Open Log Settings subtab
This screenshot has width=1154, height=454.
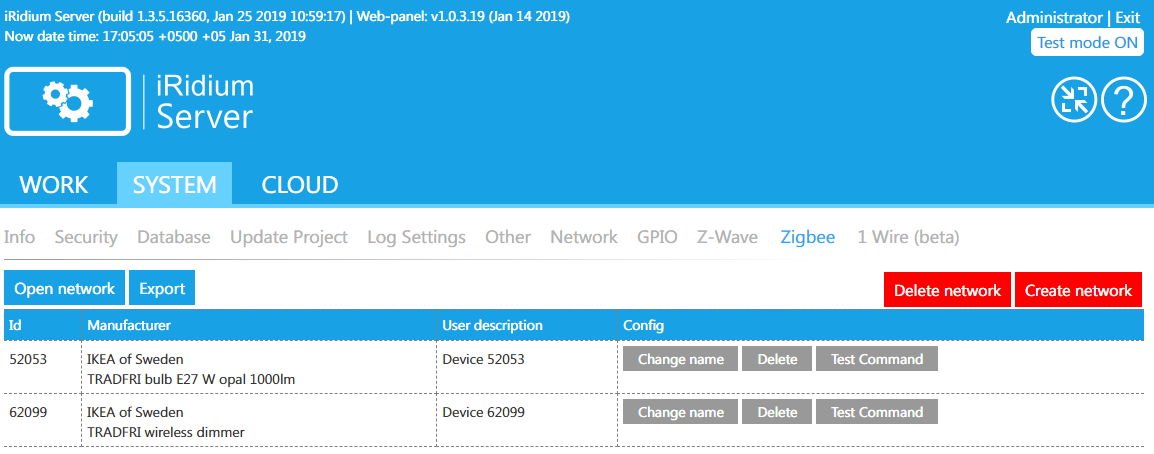point(416,237)
